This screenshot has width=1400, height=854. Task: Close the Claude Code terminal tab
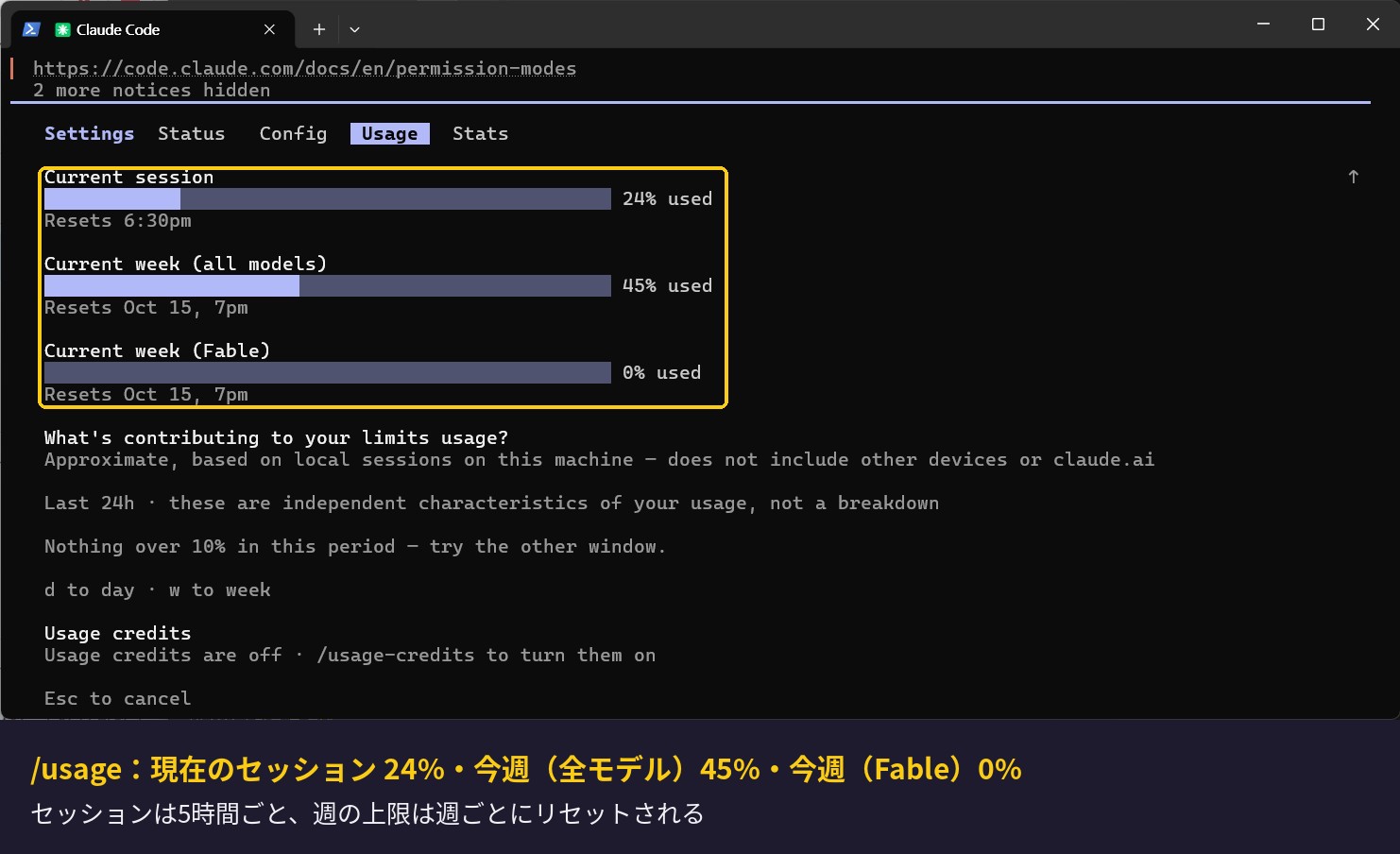[x=269, y=29]
